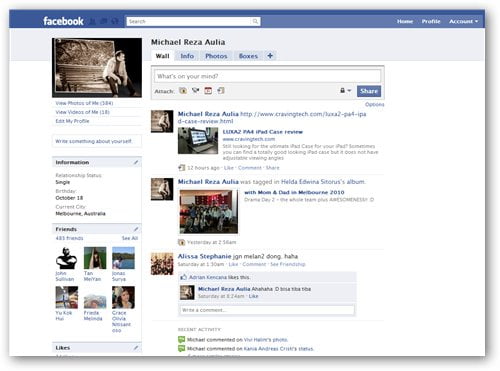Image resolution: width=500 pixels, height=371 pixels.
Task: Edit Information box with pencil icon
Action: [x=136, y=162]
